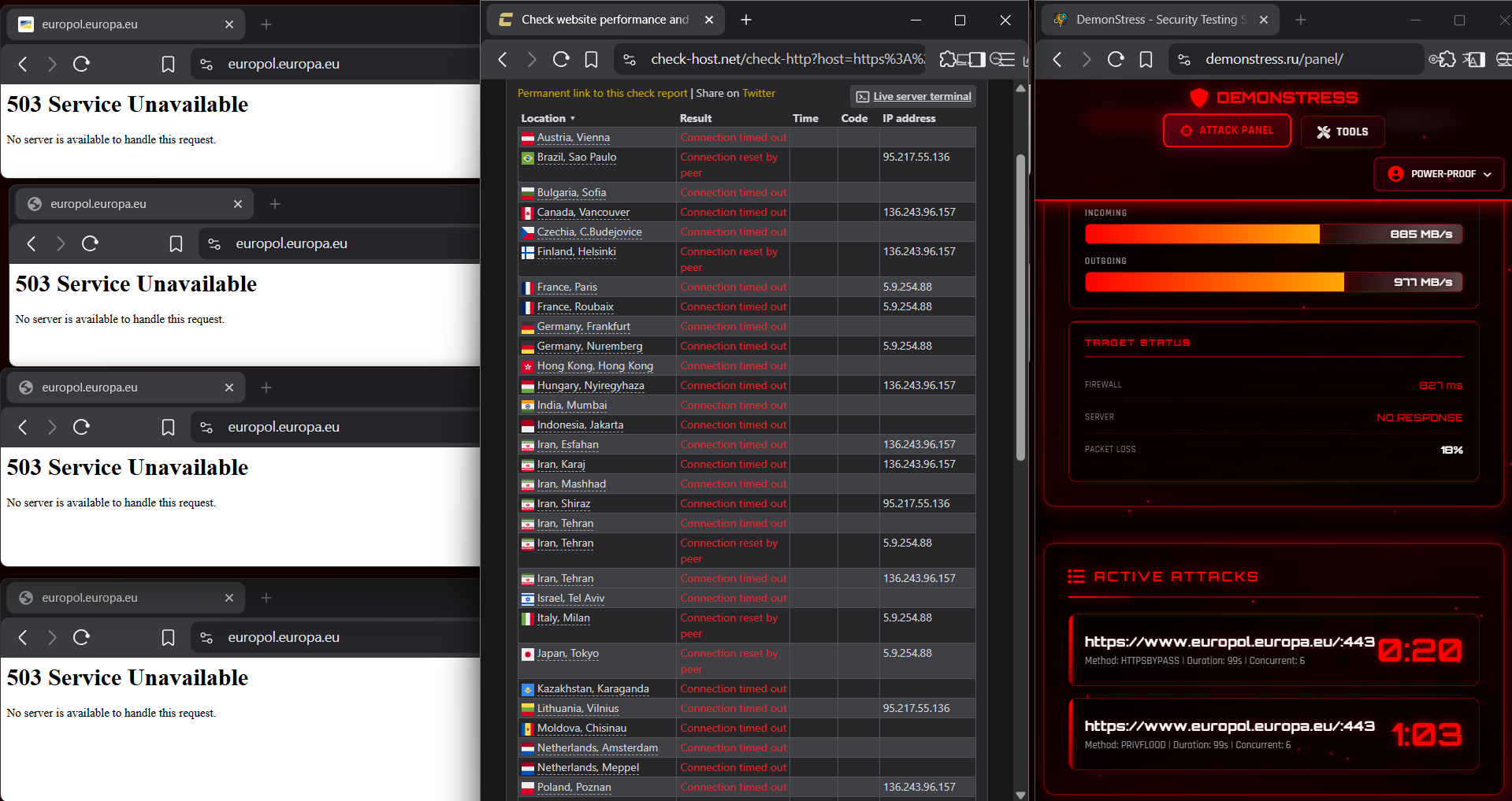Image resolution: width=1512 pixels, height=801 pixels.
Task: View site info icon beside check-host.net URL
Action: click(x=629, y=59)
